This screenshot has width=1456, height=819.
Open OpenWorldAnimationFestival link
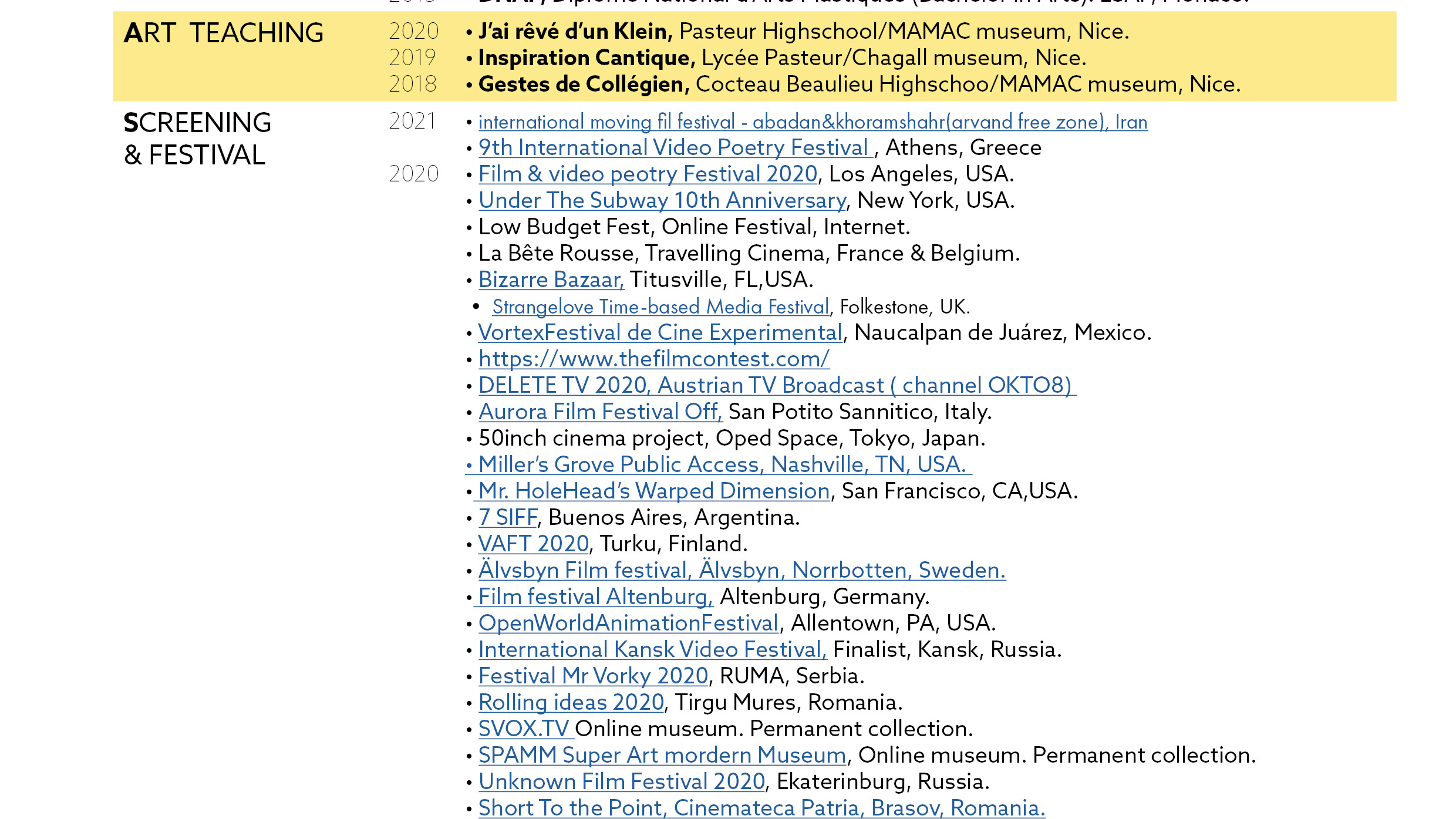[x=628, y=623]
